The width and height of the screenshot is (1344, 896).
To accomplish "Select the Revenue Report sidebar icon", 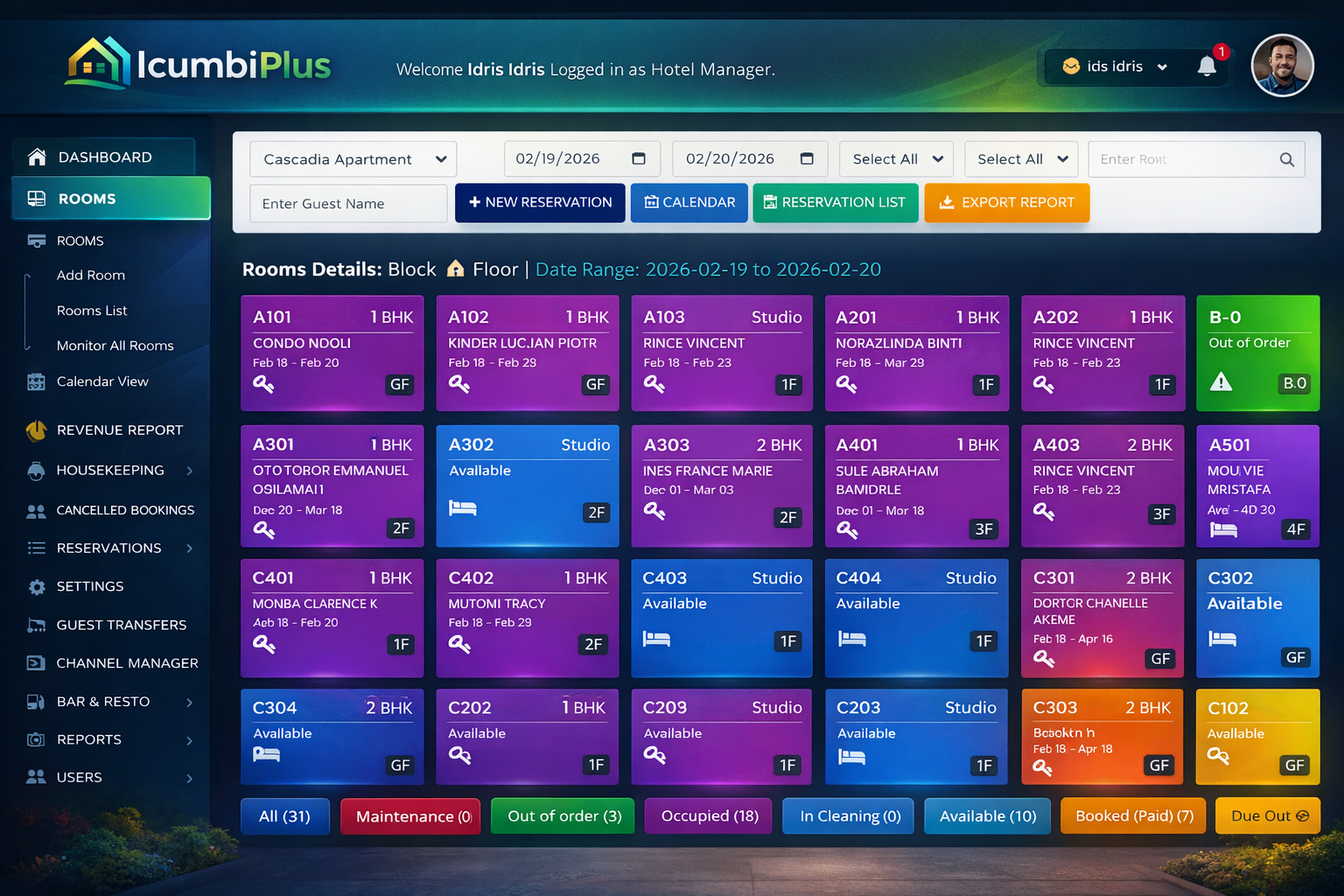I will (x=36, y=430).
